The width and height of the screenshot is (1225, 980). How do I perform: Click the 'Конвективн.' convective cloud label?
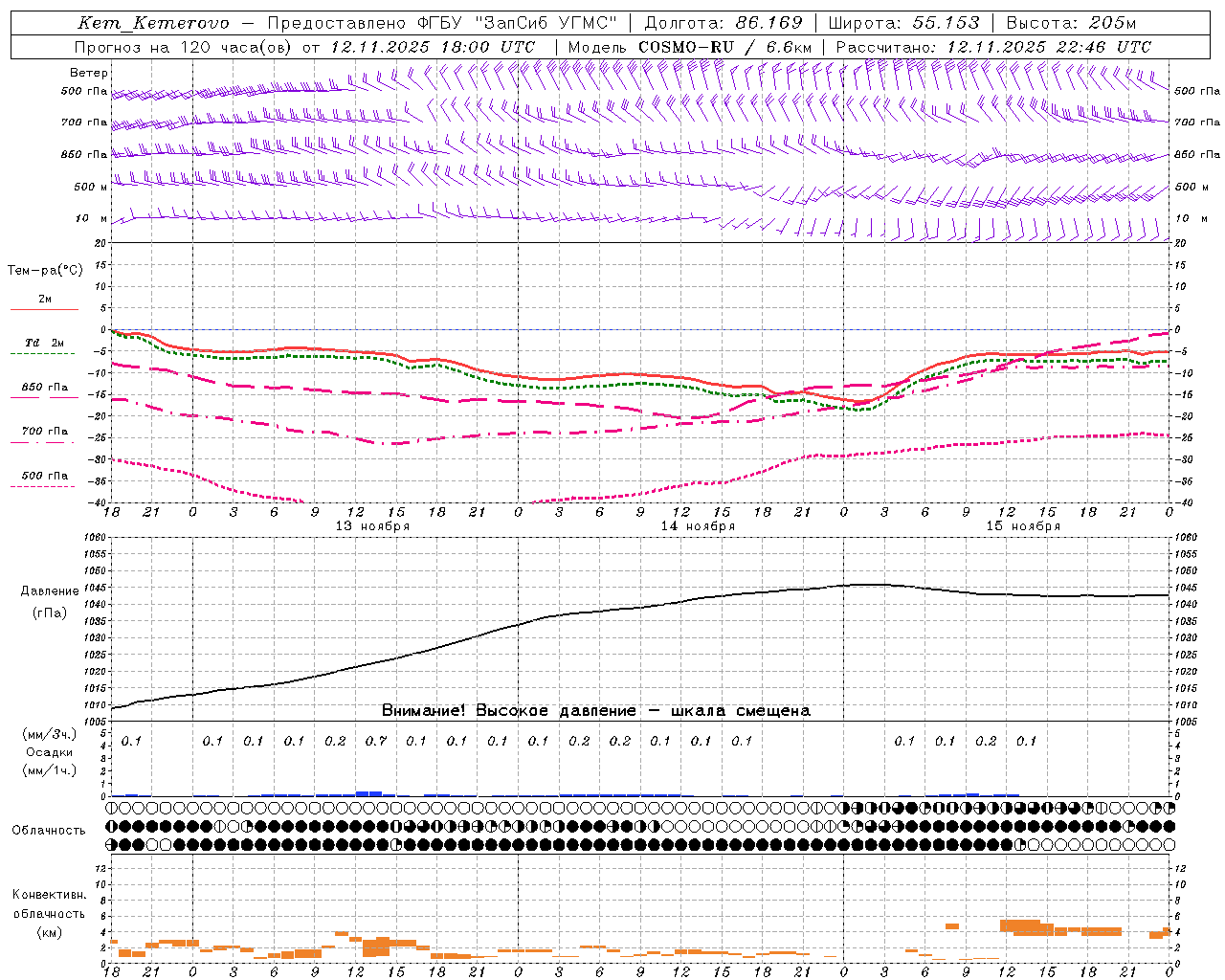pos(49,895)
